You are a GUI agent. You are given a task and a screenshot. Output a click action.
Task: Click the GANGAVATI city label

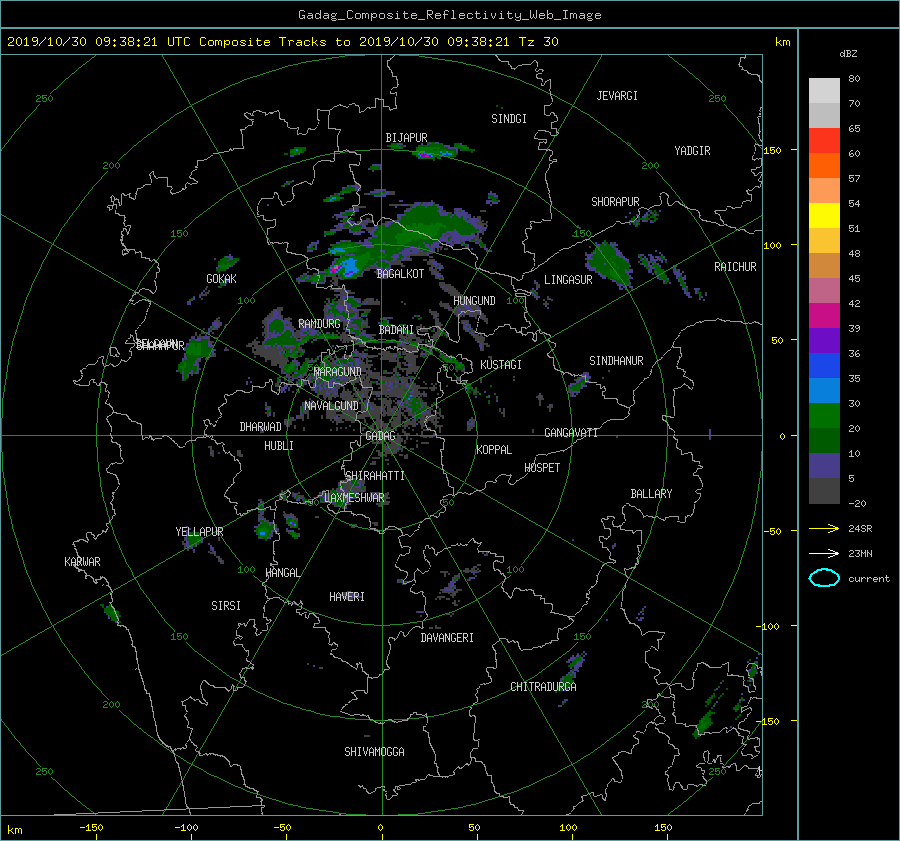coord(571,432)
